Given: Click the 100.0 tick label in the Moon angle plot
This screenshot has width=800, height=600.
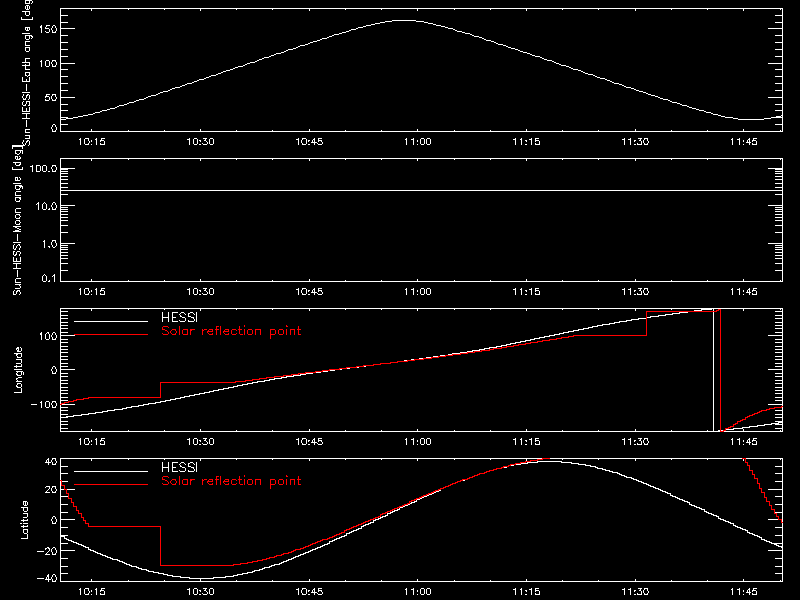Looking at the screenshot, I should click(x=44, y=169).
